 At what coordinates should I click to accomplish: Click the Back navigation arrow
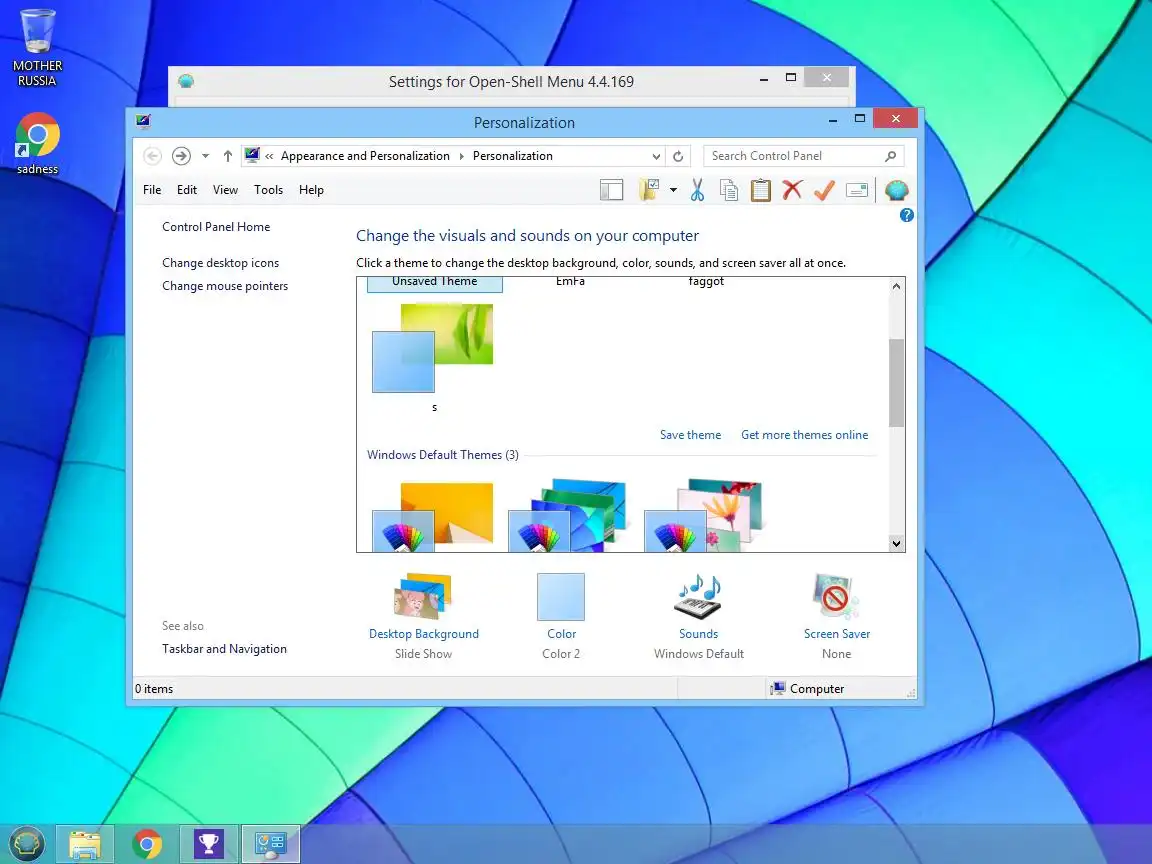(152, 156)
